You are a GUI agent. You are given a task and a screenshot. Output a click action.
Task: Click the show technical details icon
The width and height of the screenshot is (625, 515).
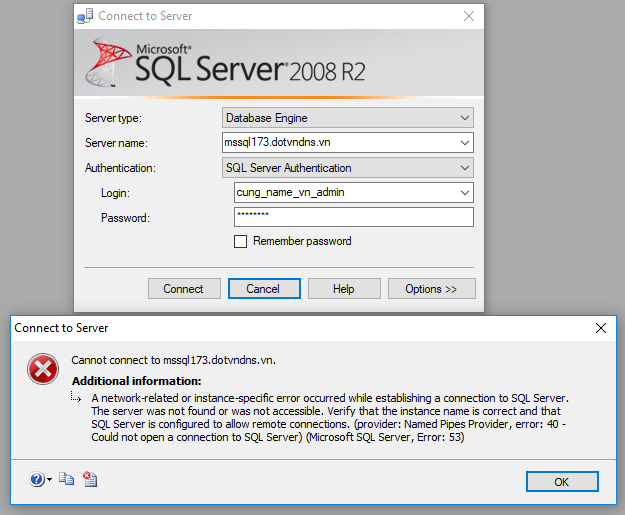[90, 479]
